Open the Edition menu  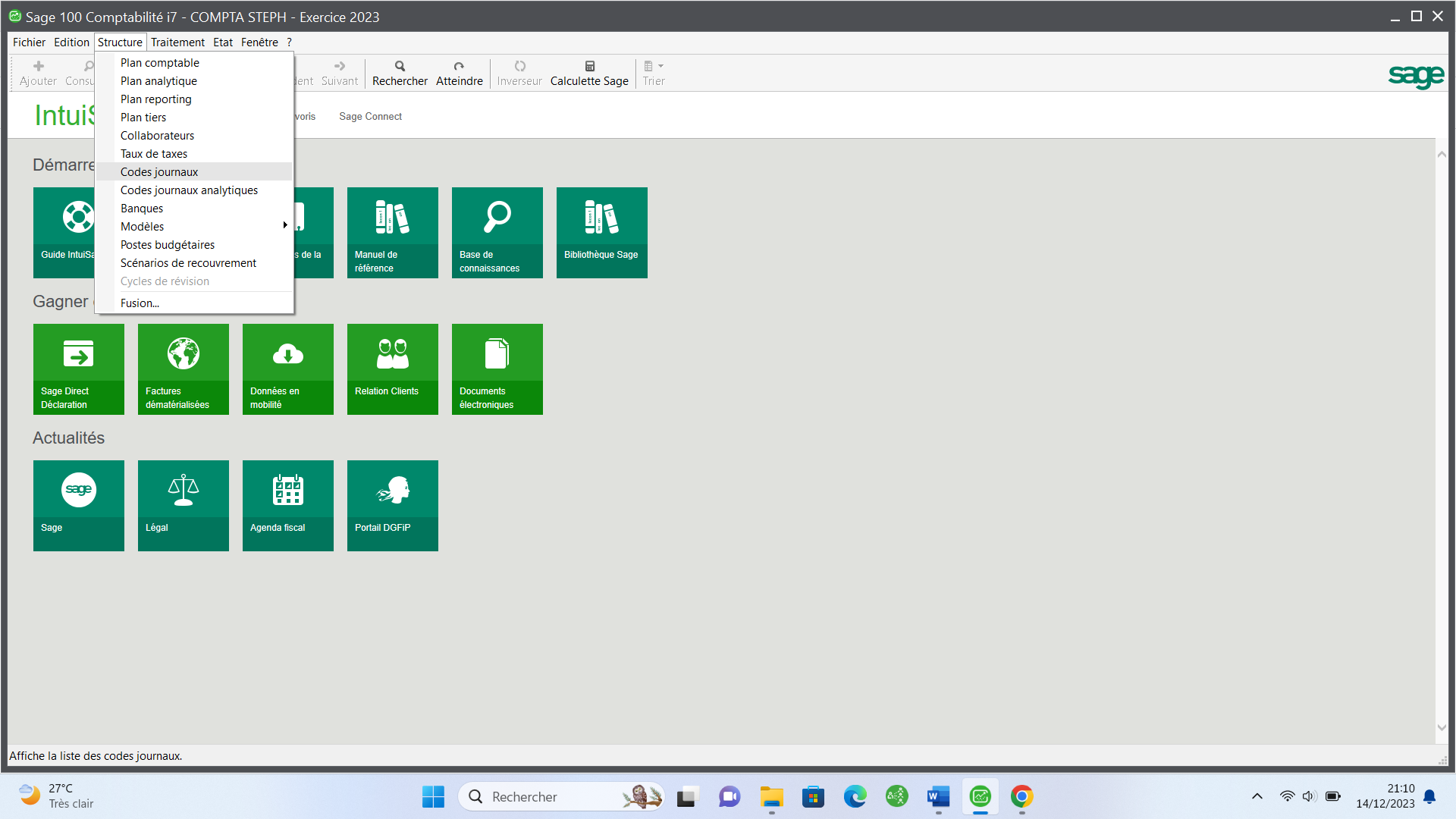71,42
